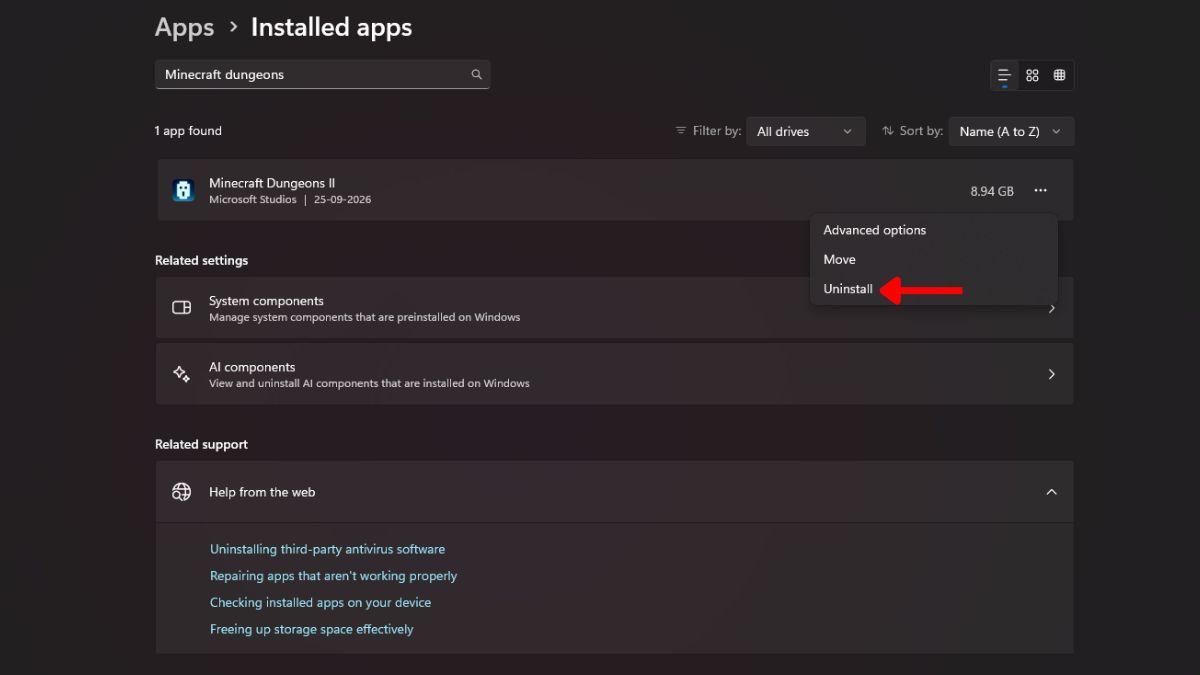Click the Microsoft Studios publisher text
The height and width of the screenshot is (675, 1200).
(x=253, y=200)
